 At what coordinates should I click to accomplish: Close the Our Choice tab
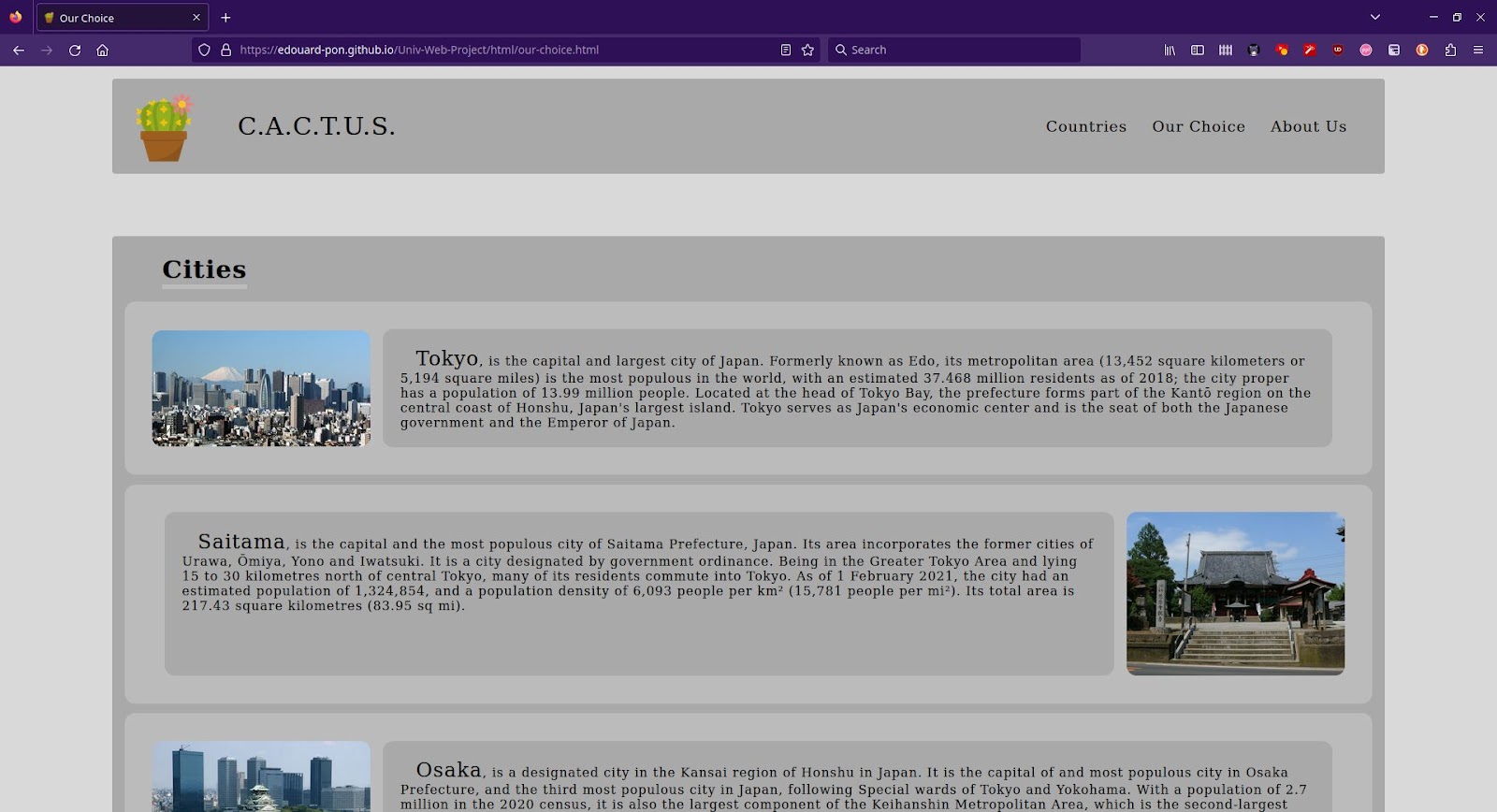point(196,17)
